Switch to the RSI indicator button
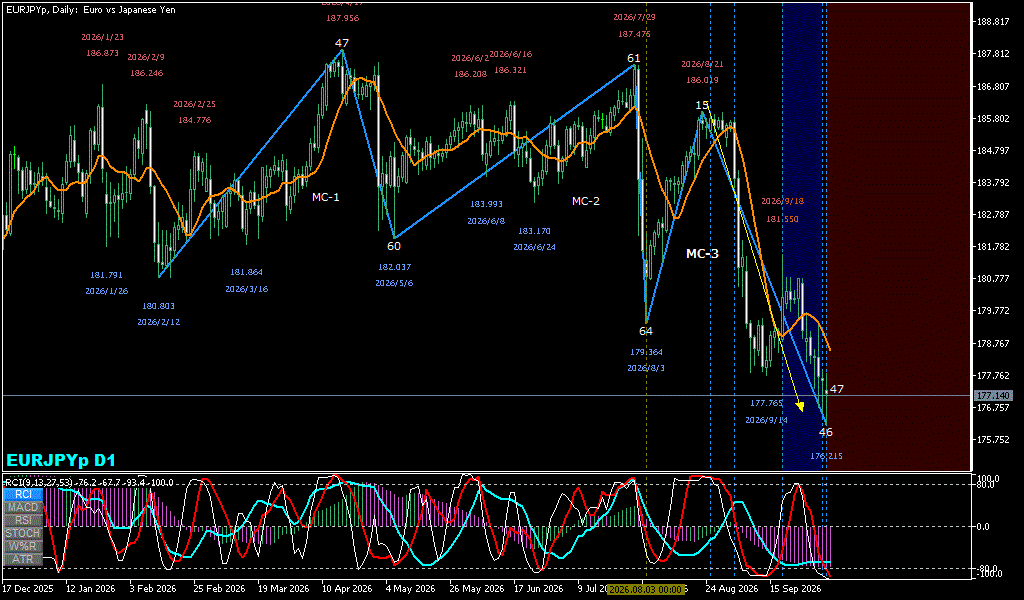 click(x=23, y=520)
